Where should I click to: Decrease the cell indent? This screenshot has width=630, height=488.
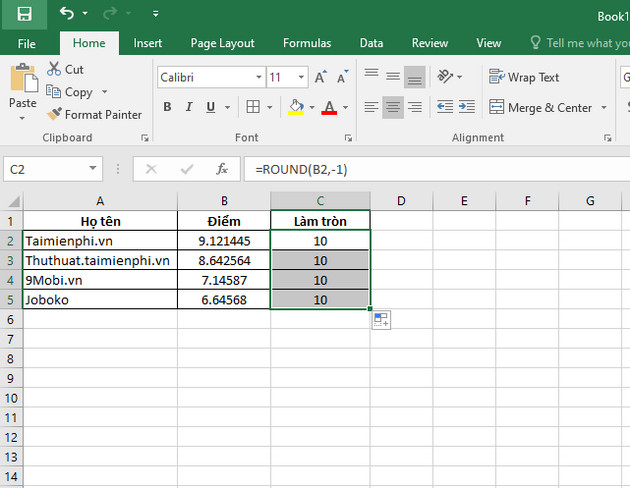(445, 107)
